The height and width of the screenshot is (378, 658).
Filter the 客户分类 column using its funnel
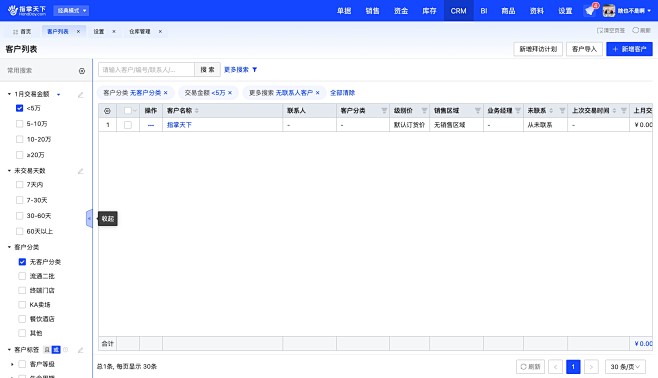click(384, 111)
